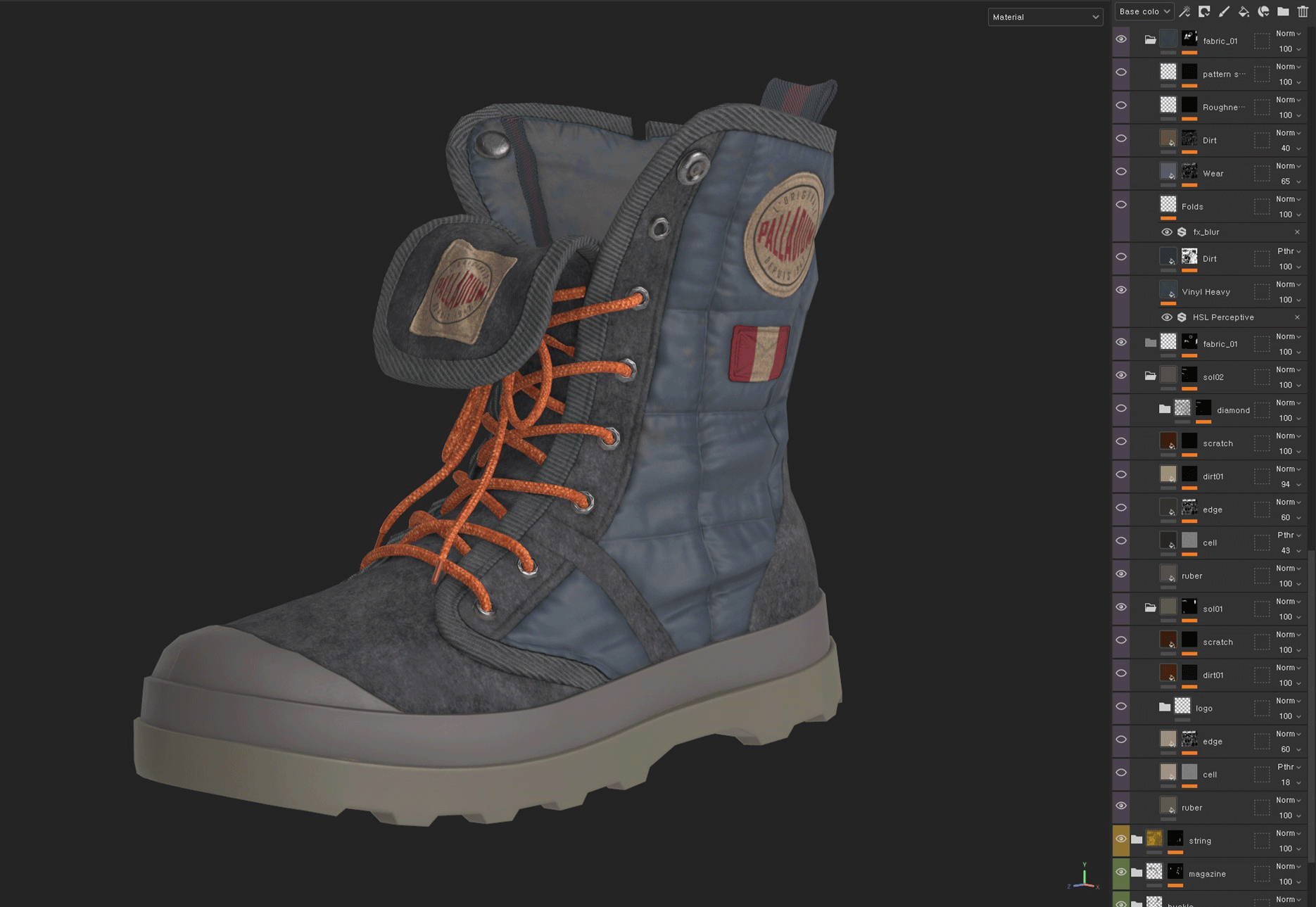
Task: Show the Folds layer
Action: pos(1122,205)
